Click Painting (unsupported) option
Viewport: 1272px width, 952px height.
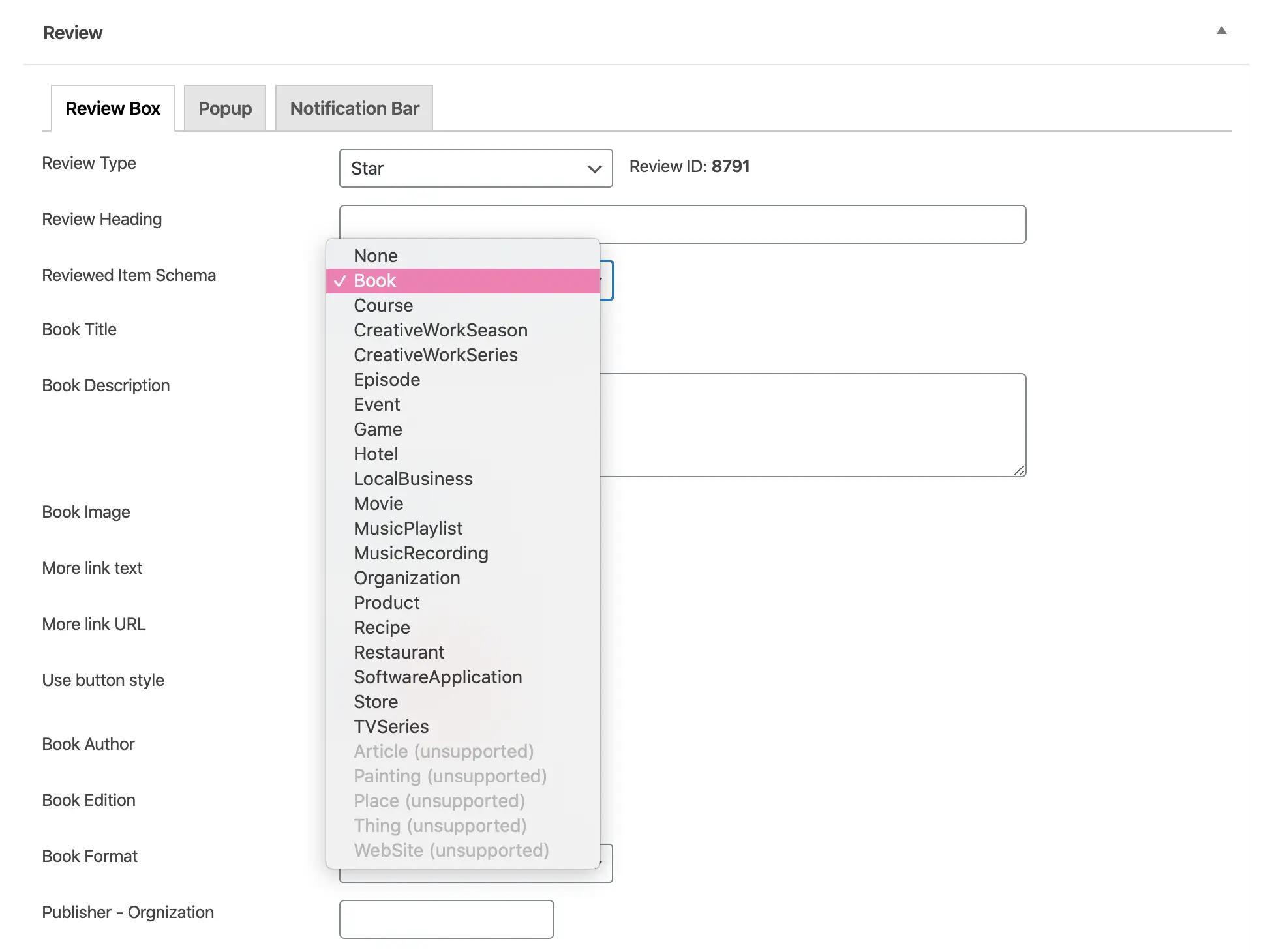462,776
